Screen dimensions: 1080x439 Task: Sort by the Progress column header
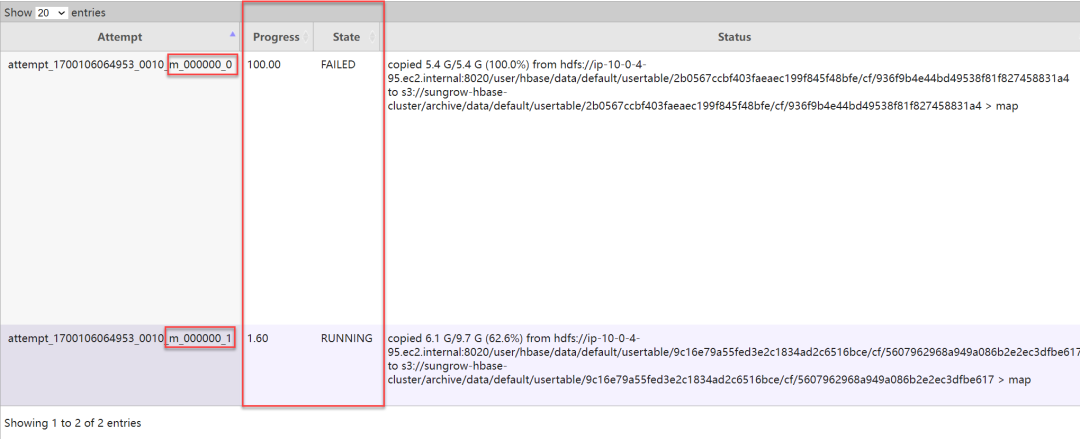(276, 37)
